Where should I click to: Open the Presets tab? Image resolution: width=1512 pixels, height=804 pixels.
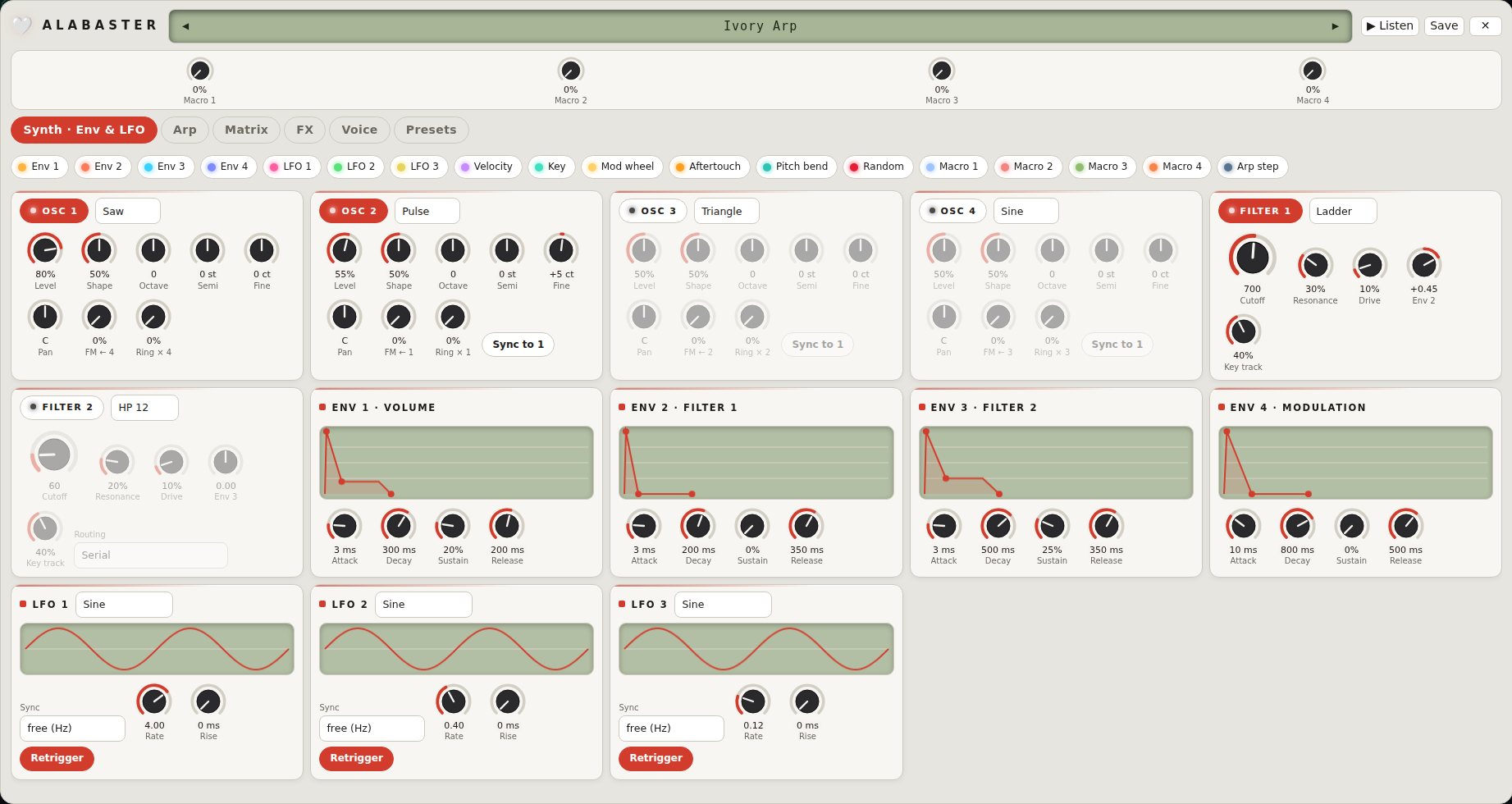coord(431,130)
